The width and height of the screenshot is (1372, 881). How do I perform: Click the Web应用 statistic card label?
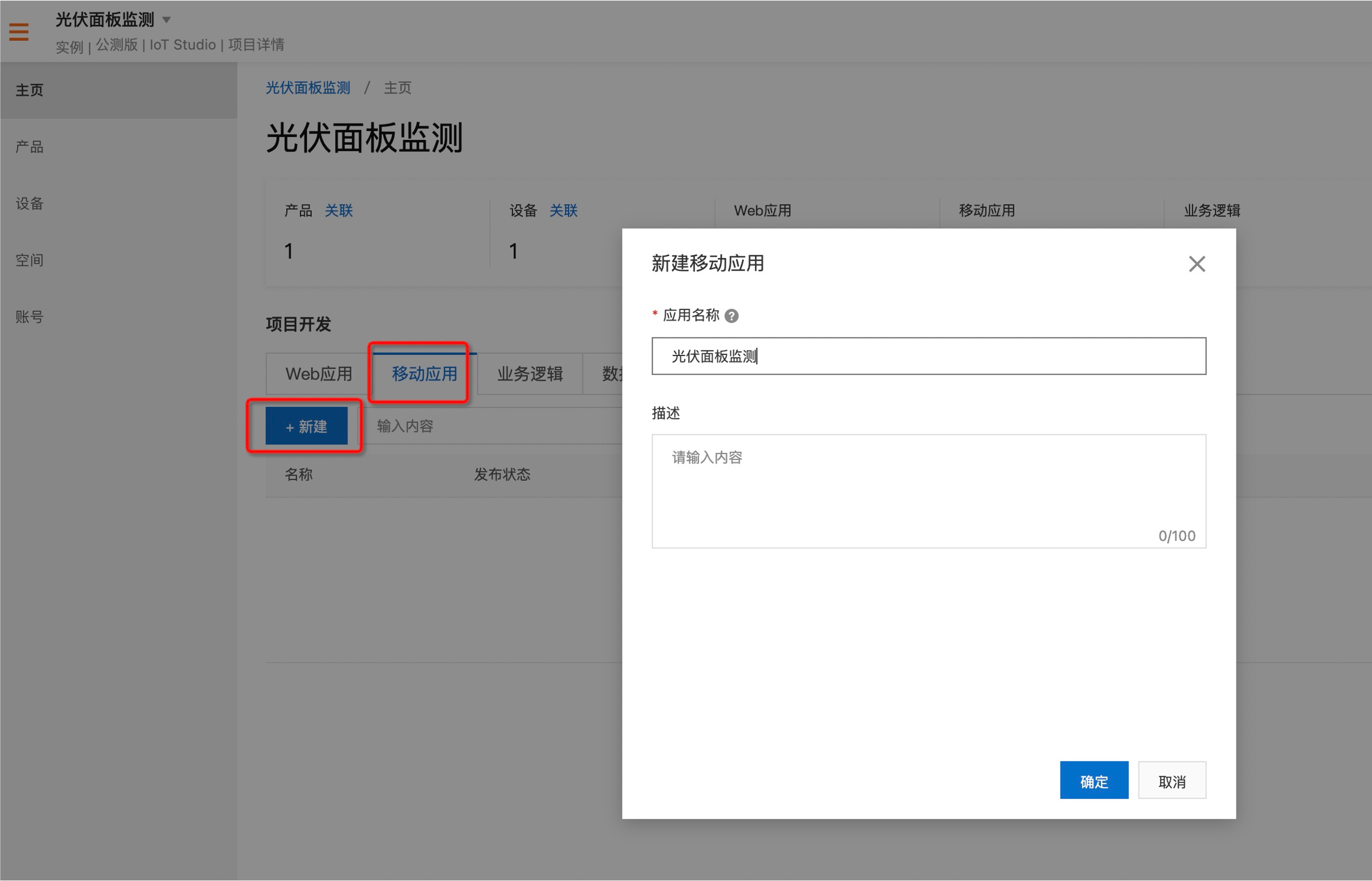coord(762,210)
